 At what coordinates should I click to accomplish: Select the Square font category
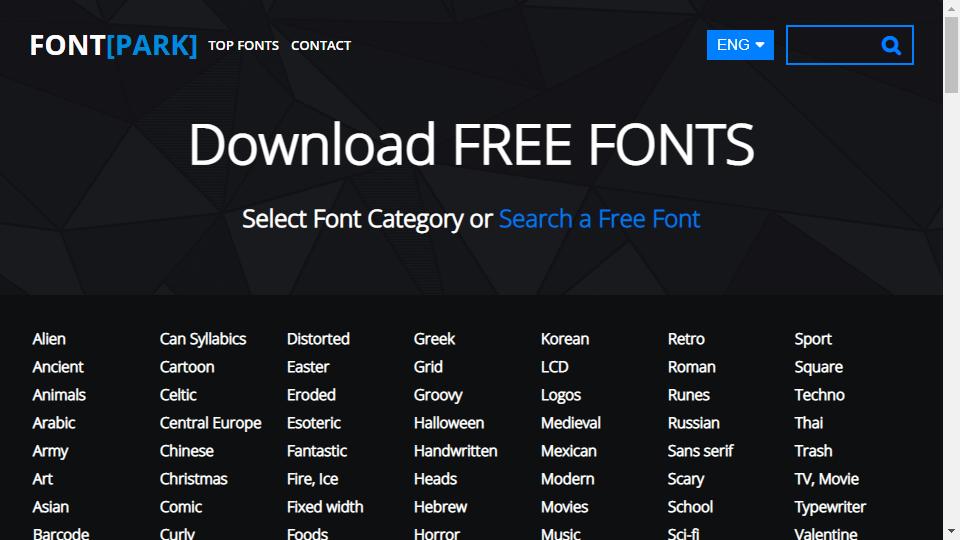(x=819, y=367)
